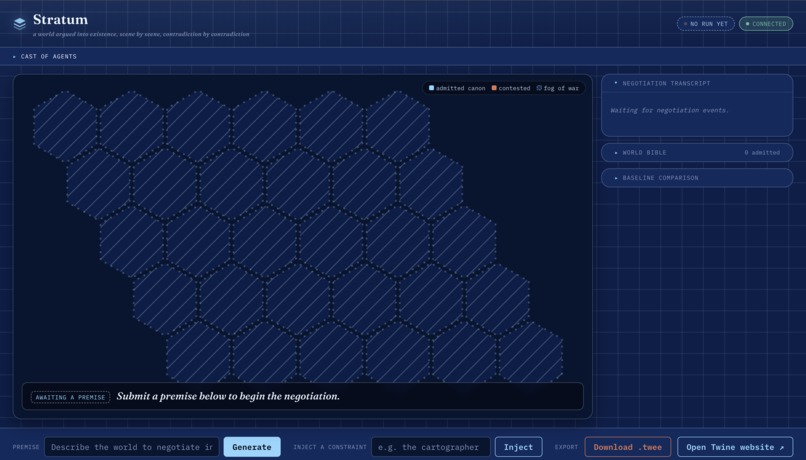Expand the Cast of Agents section
The width and height of the screenshot is (806, 460).
pos(403,57)
